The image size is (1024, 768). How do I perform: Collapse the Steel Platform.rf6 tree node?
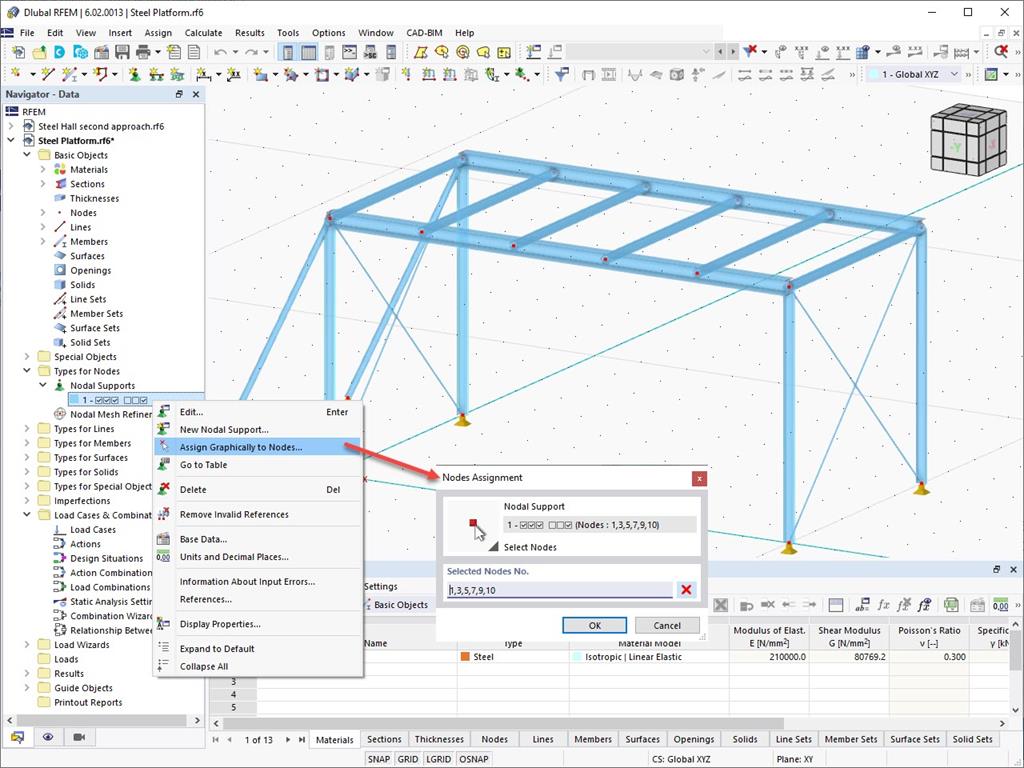pos(11,140)
